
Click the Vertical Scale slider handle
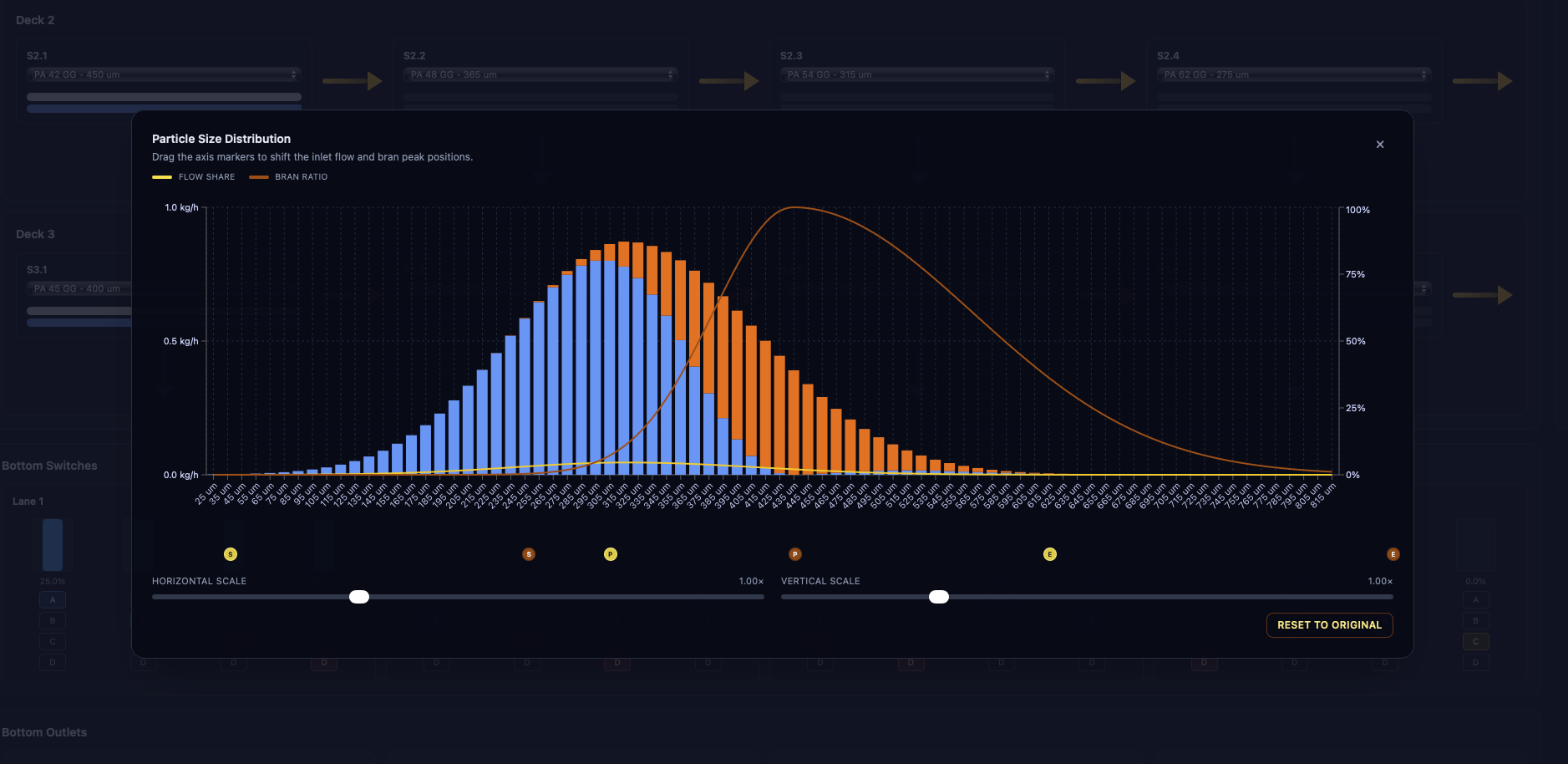click(939, 597)
